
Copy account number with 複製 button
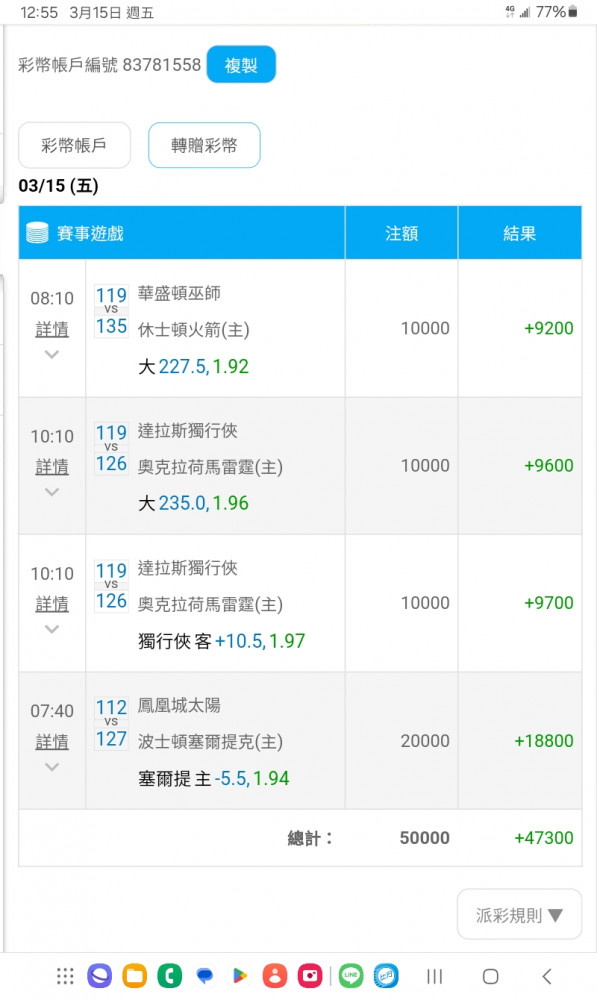(241, 64)
